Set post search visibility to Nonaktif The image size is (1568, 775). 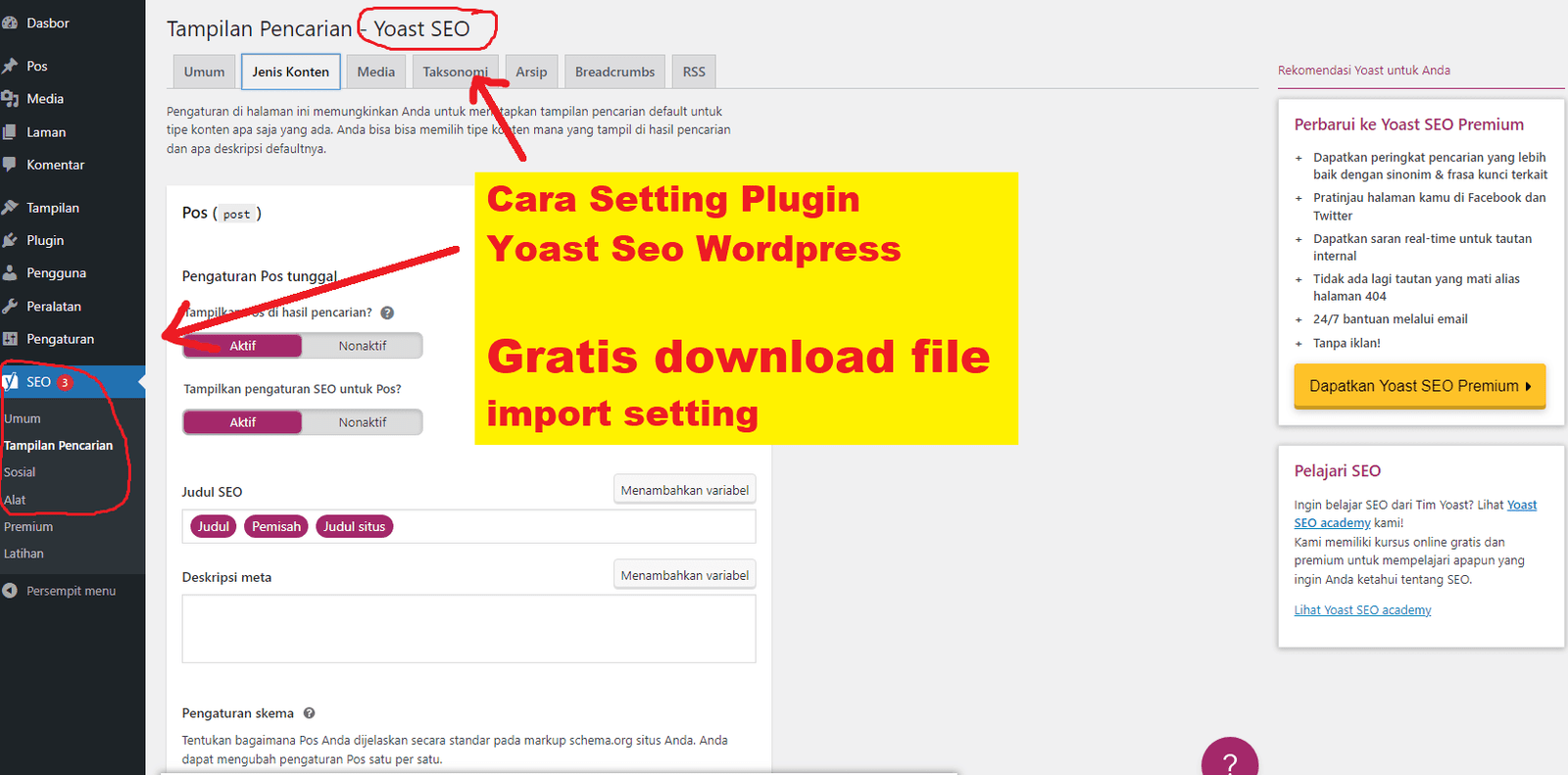[x=363, y=346]
